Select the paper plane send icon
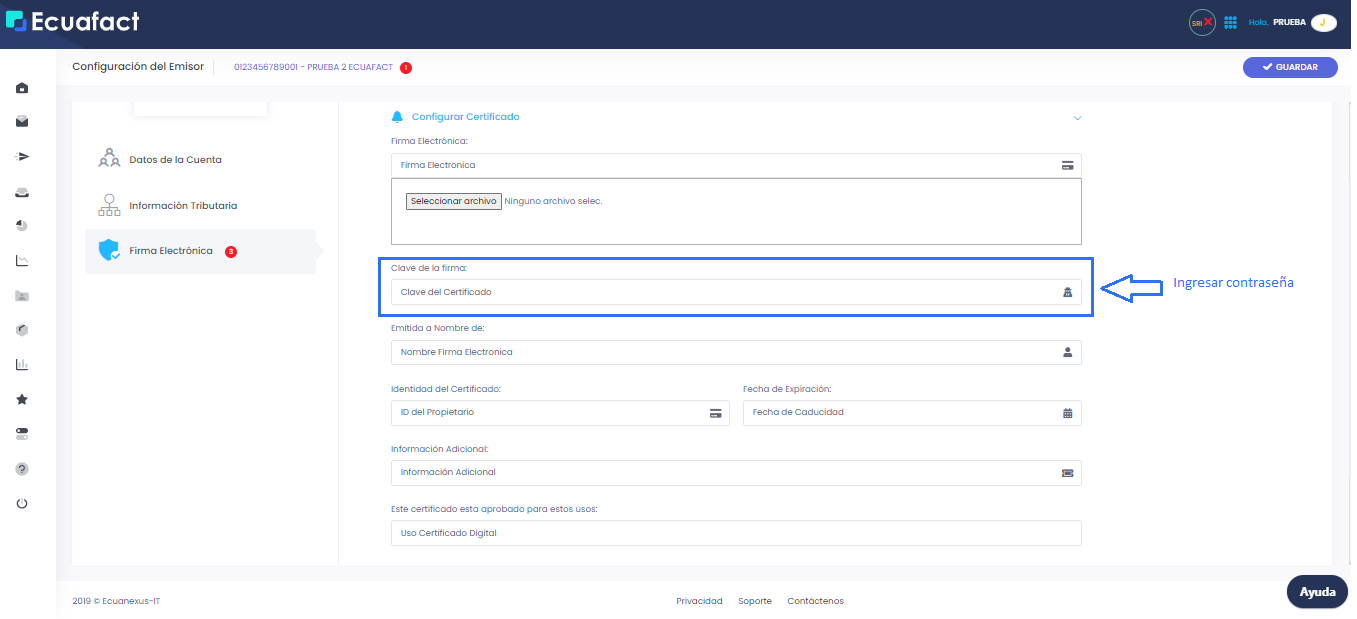 coord(22,156)
